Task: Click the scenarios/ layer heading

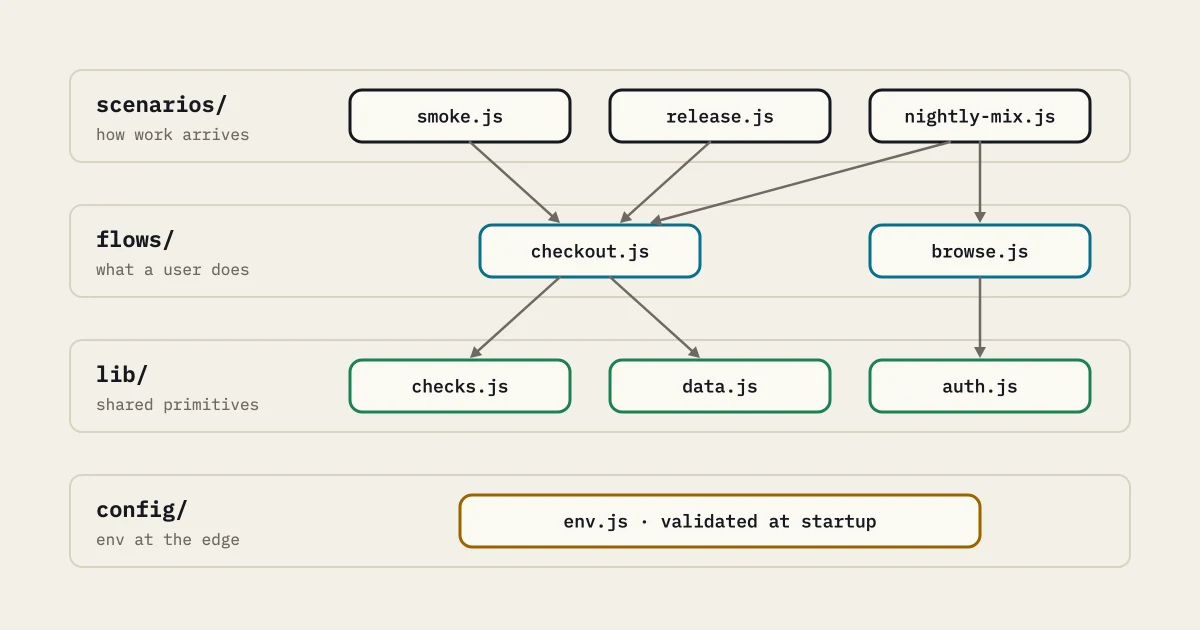Action: click(x=162, y=104)
